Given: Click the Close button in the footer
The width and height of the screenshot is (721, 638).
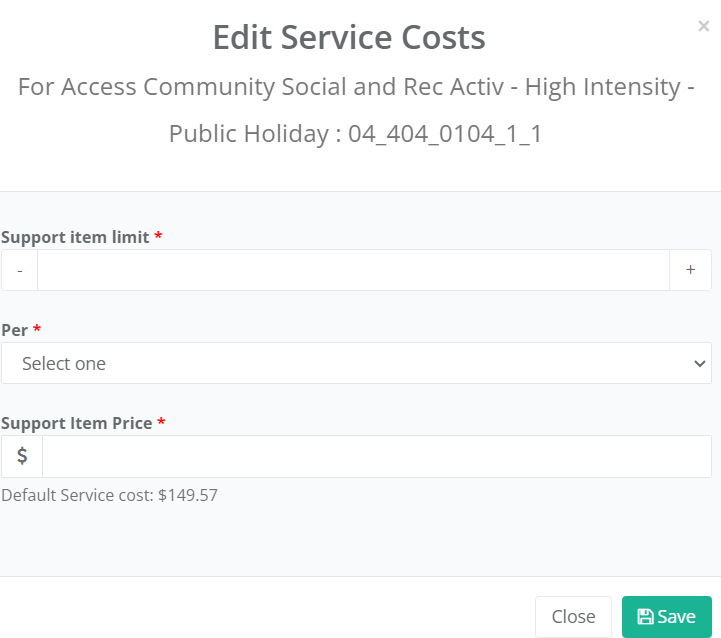Looking at the screenshot, I should point(573,616).
